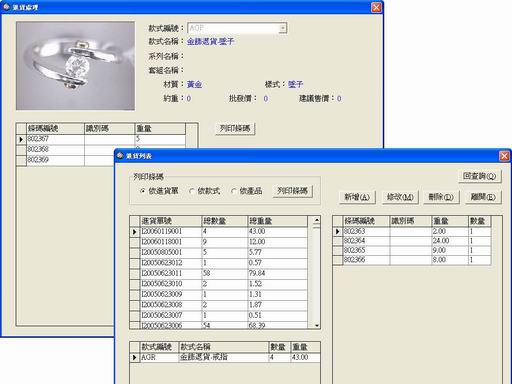Click the 回查詢(Q) button

pos(479,176)
